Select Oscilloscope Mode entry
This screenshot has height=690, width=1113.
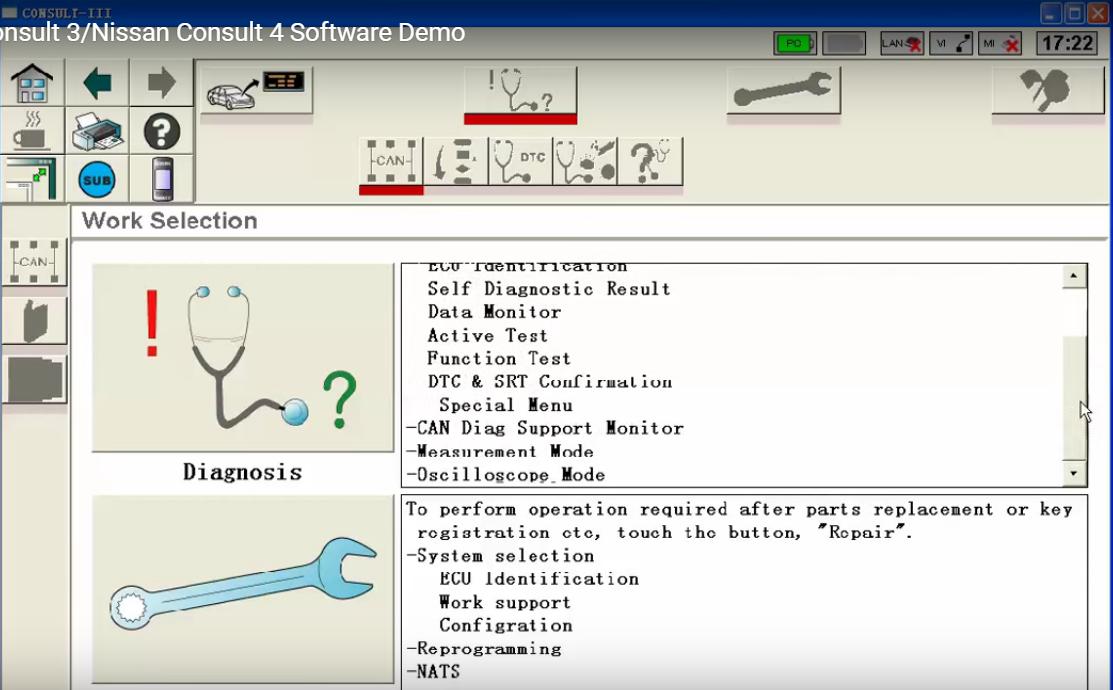(x=505, y=475)
